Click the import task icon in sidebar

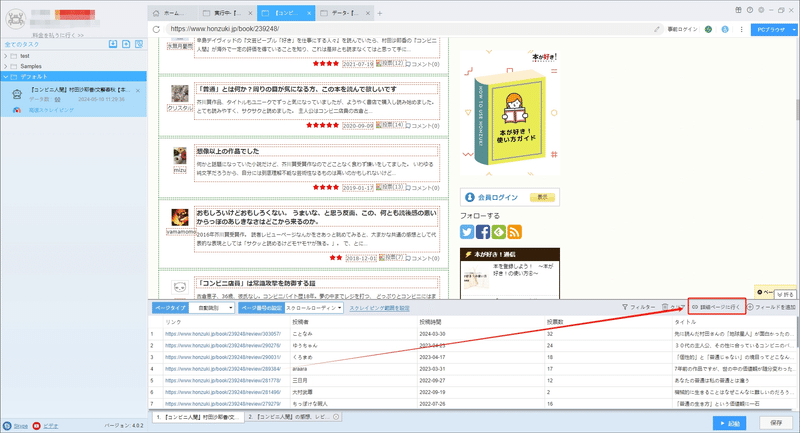[x=113, y=44]
